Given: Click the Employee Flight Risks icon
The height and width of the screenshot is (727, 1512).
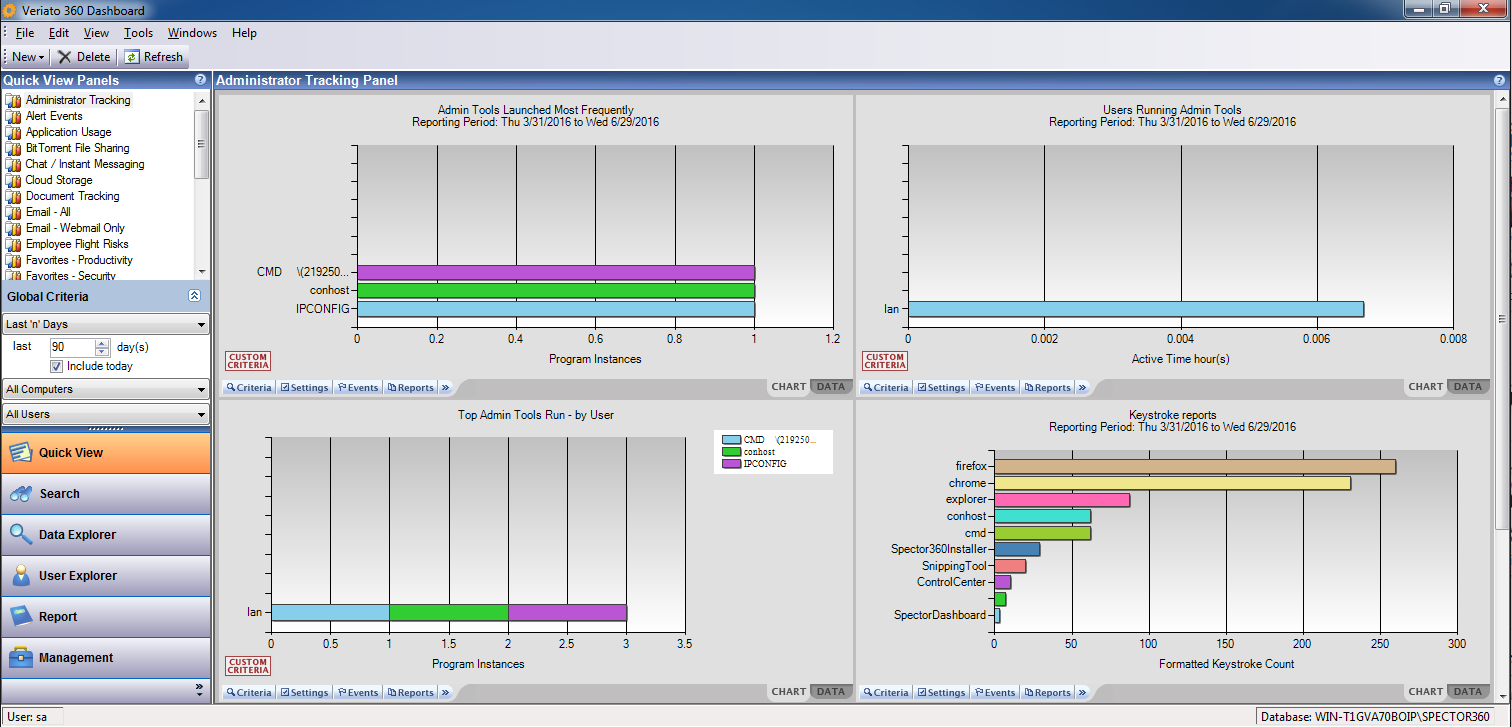Looking at the screenshot, I should (13, 244).
